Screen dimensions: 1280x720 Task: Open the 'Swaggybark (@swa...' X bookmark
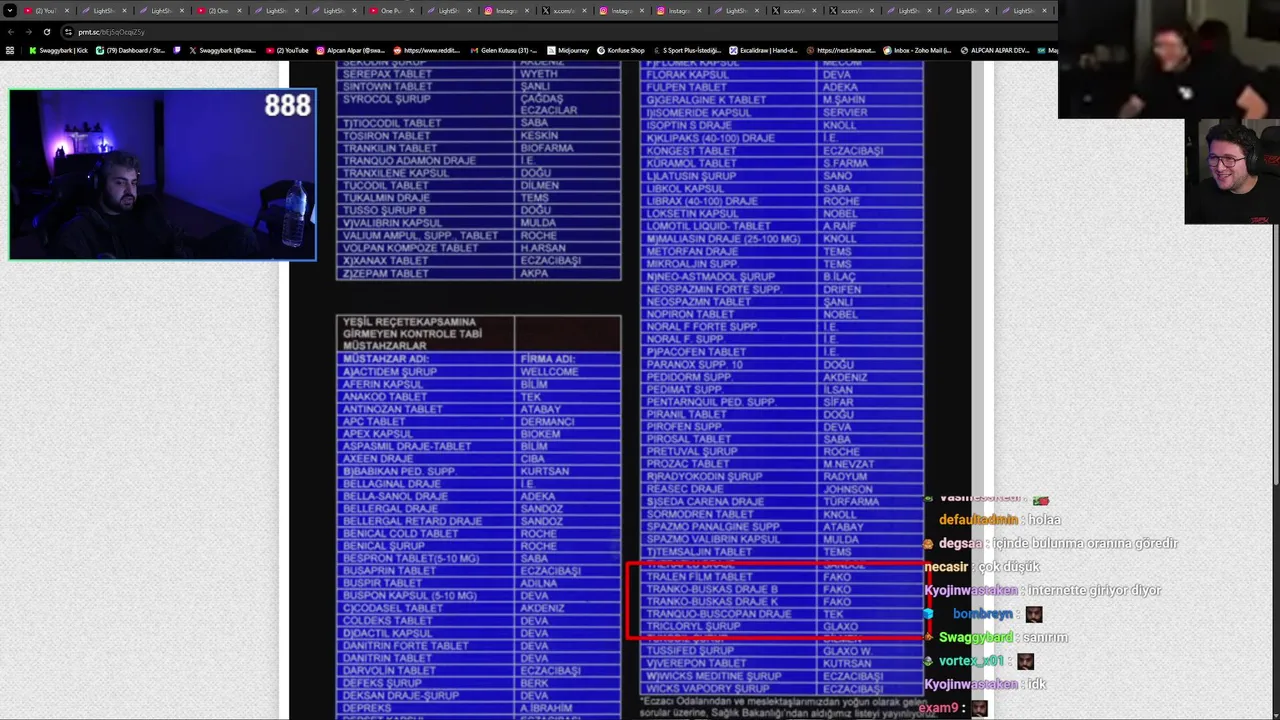[223, 50]
